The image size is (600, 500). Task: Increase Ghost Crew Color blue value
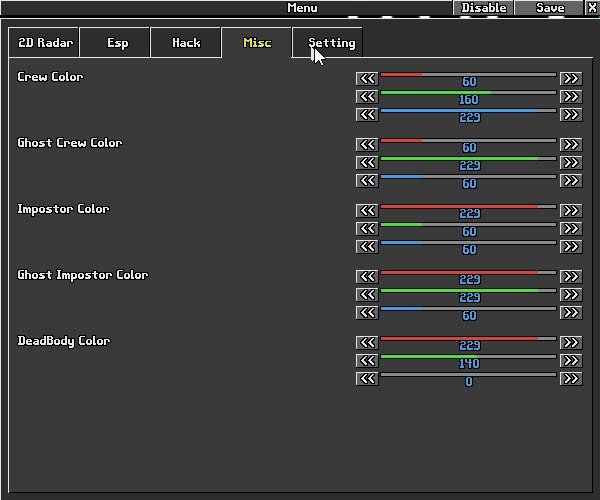click(571, 181)
